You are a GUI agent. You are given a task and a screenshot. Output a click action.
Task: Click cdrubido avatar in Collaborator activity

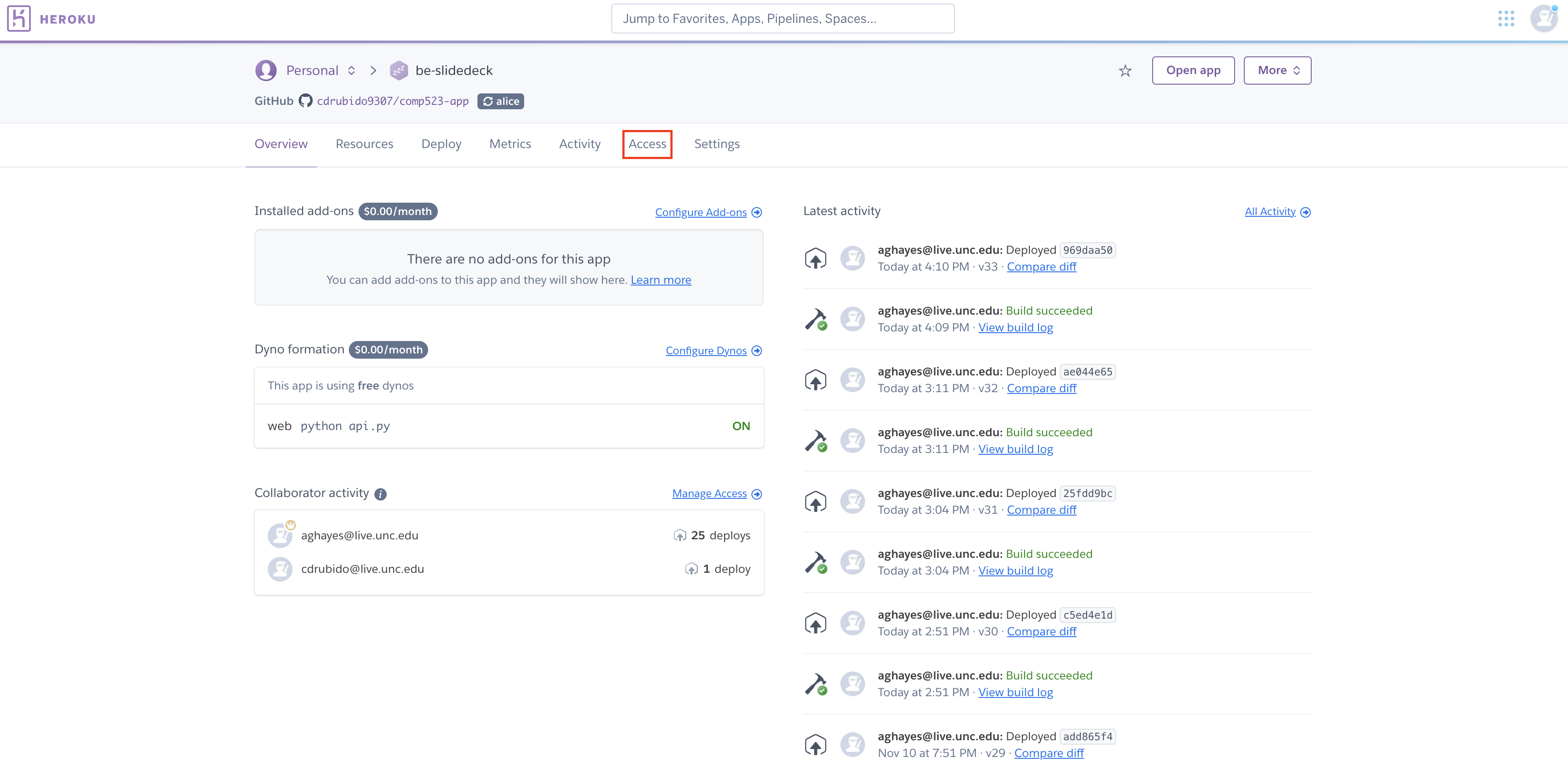click(x=280, y=569)
